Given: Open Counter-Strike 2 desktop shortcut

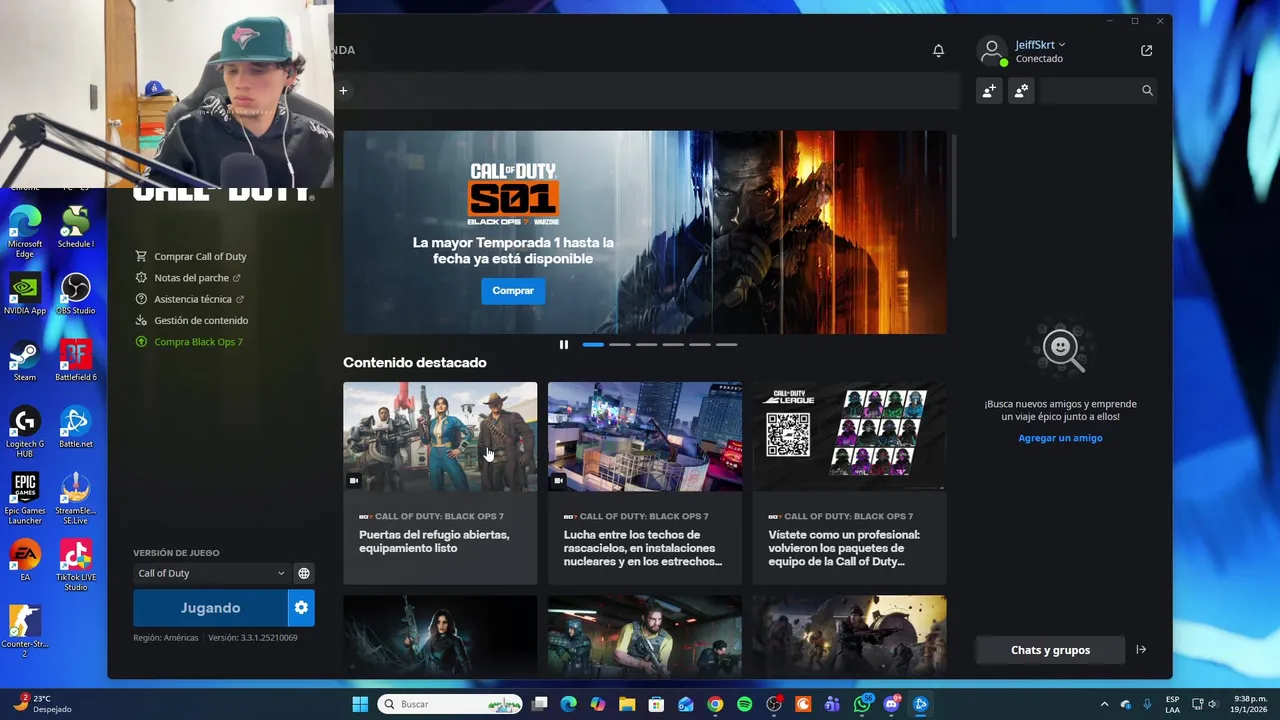Looking at the screenshot, I should point(25,632).
